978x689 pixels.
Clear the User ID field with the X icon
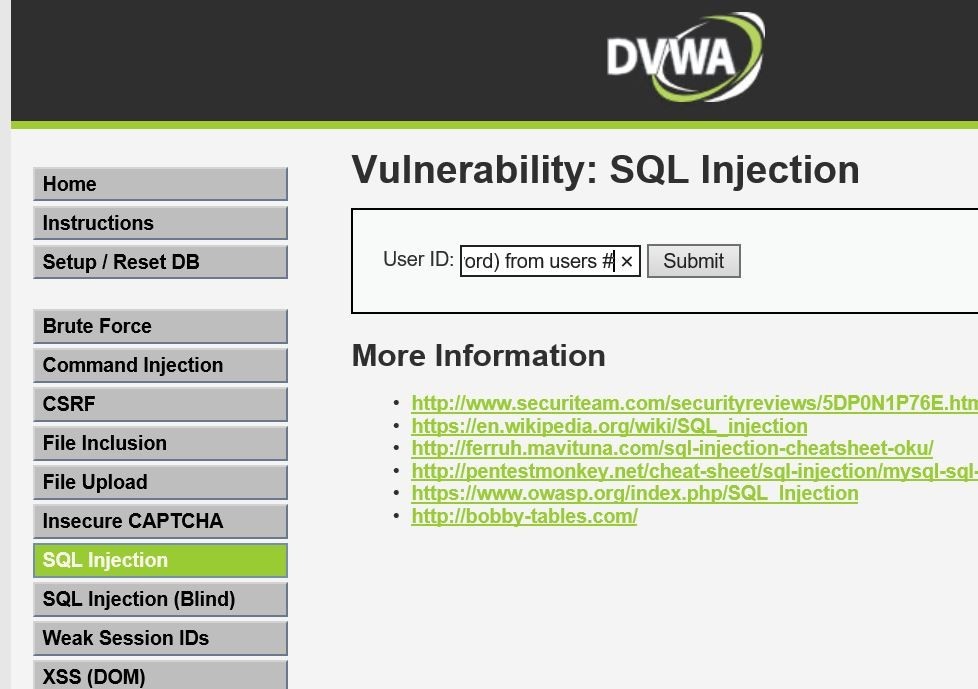click(627, 262)
